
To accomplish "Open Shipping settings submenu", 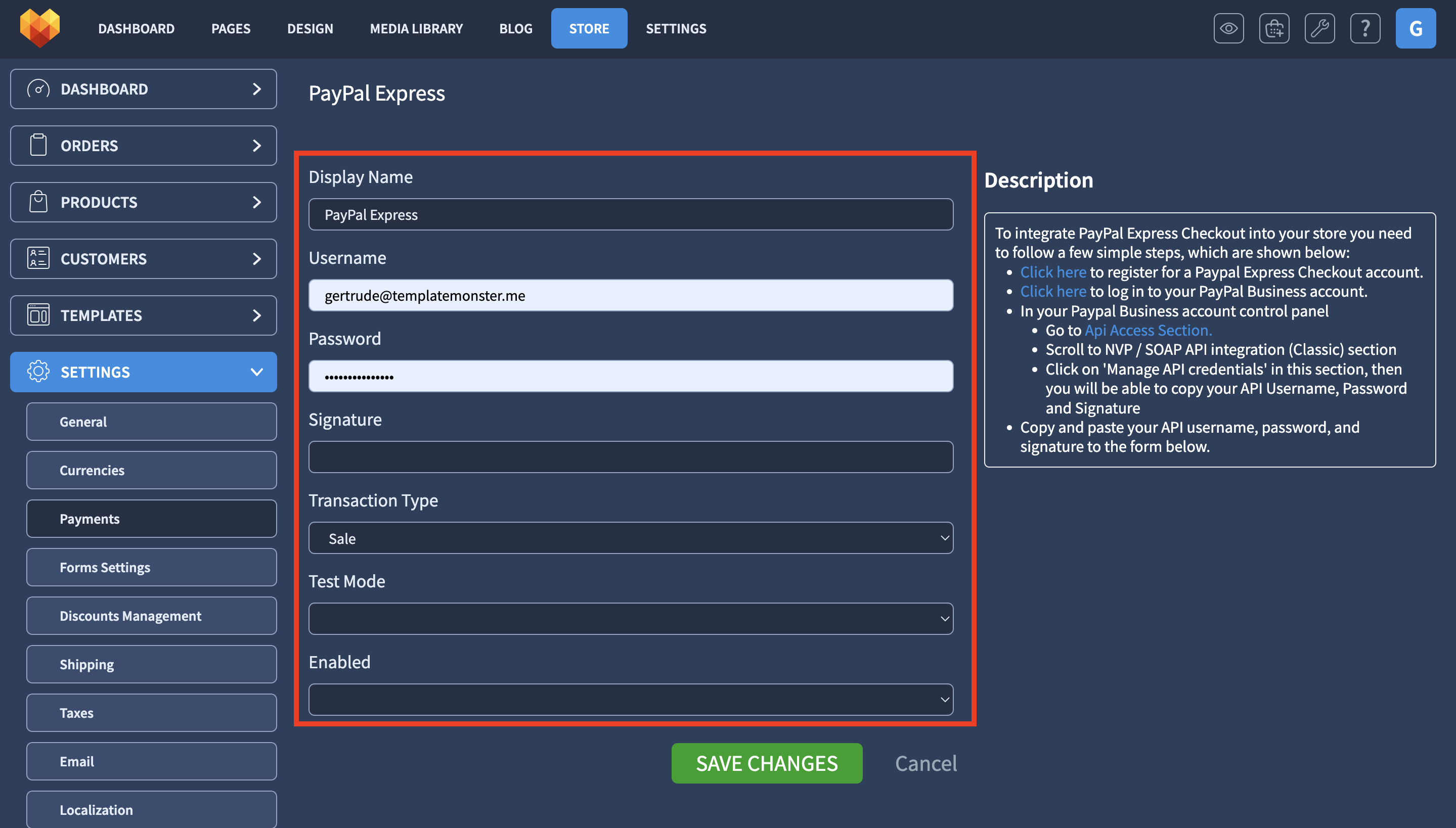I will tap(151, 664).
